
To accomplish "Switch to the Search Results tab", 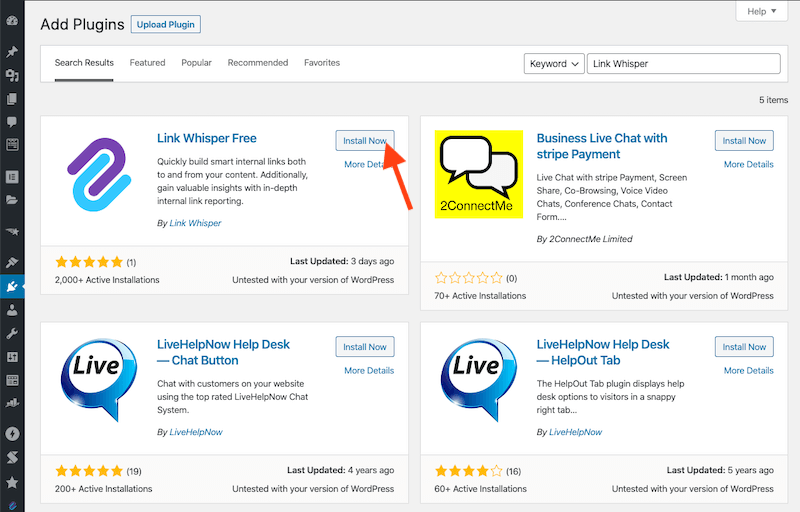I will tap(84, 63).
